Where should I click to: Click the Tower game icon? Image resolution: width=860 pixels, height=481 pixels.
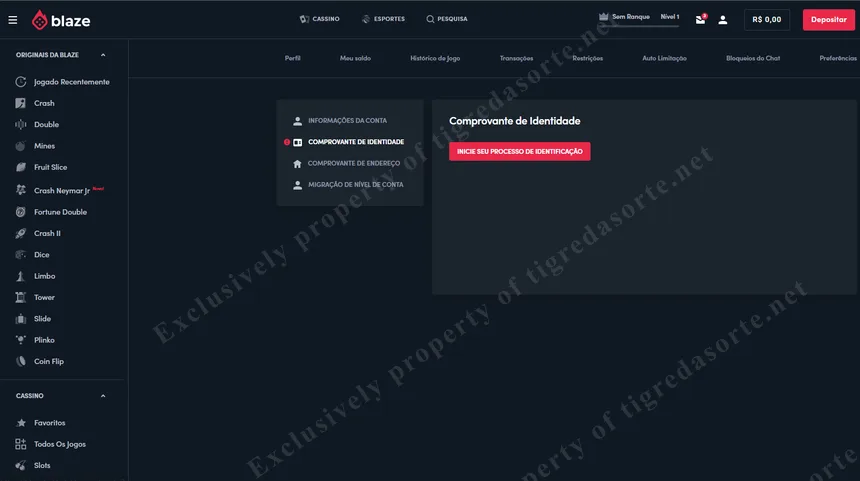(21, 297)
